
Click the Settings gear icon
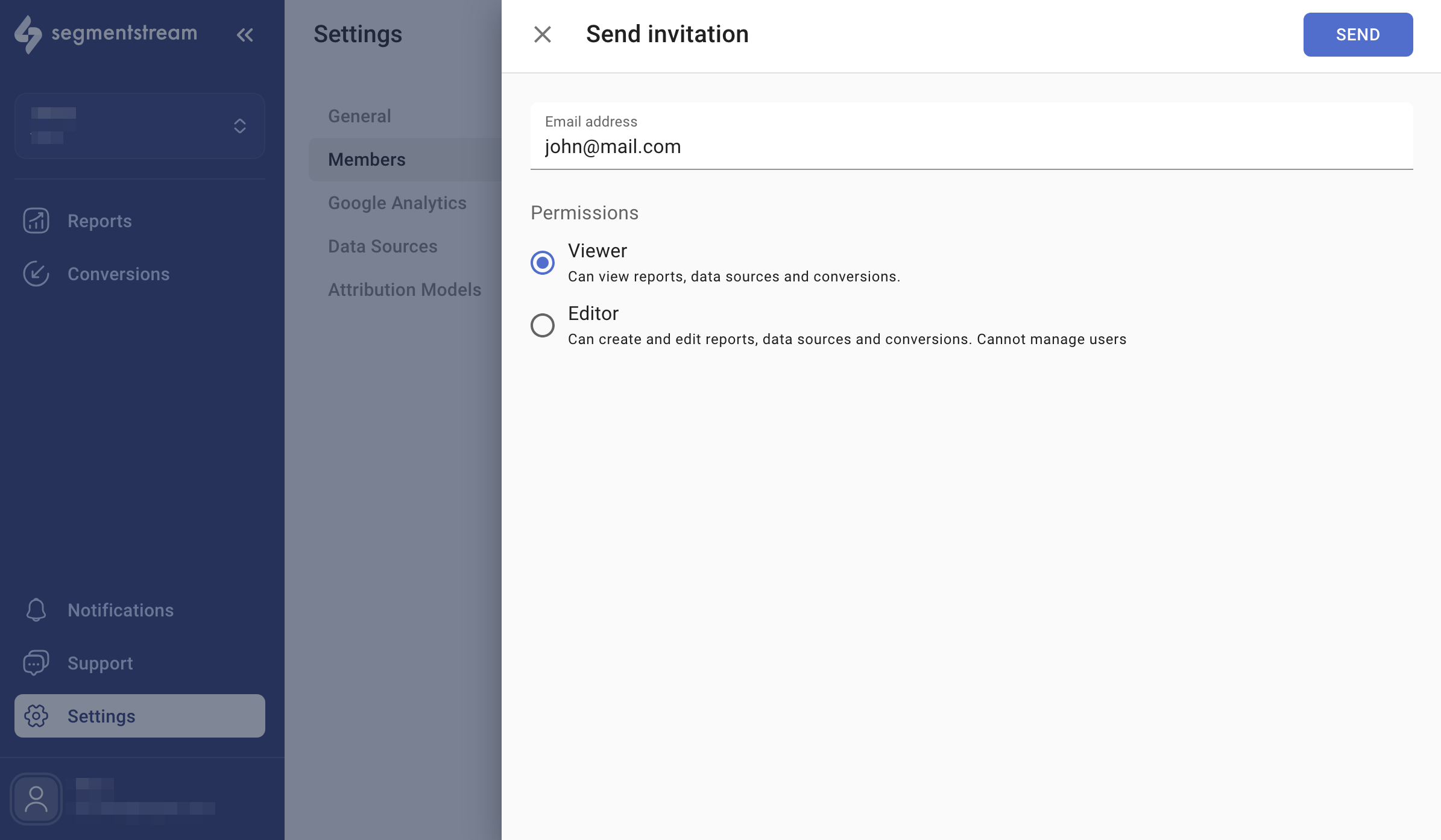pyautogui.click(x=36, y=716)
